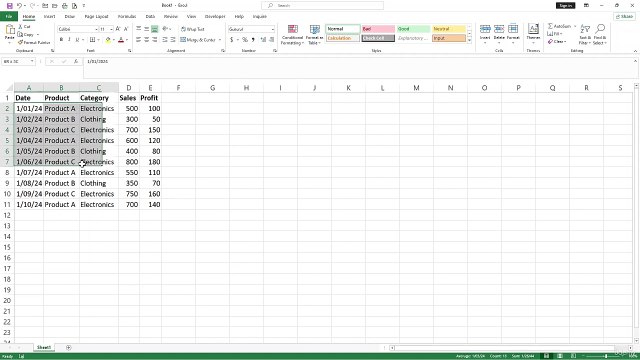Toggle Wrap Text
Viewport: 640px width, 360px height.
(192, 29)
